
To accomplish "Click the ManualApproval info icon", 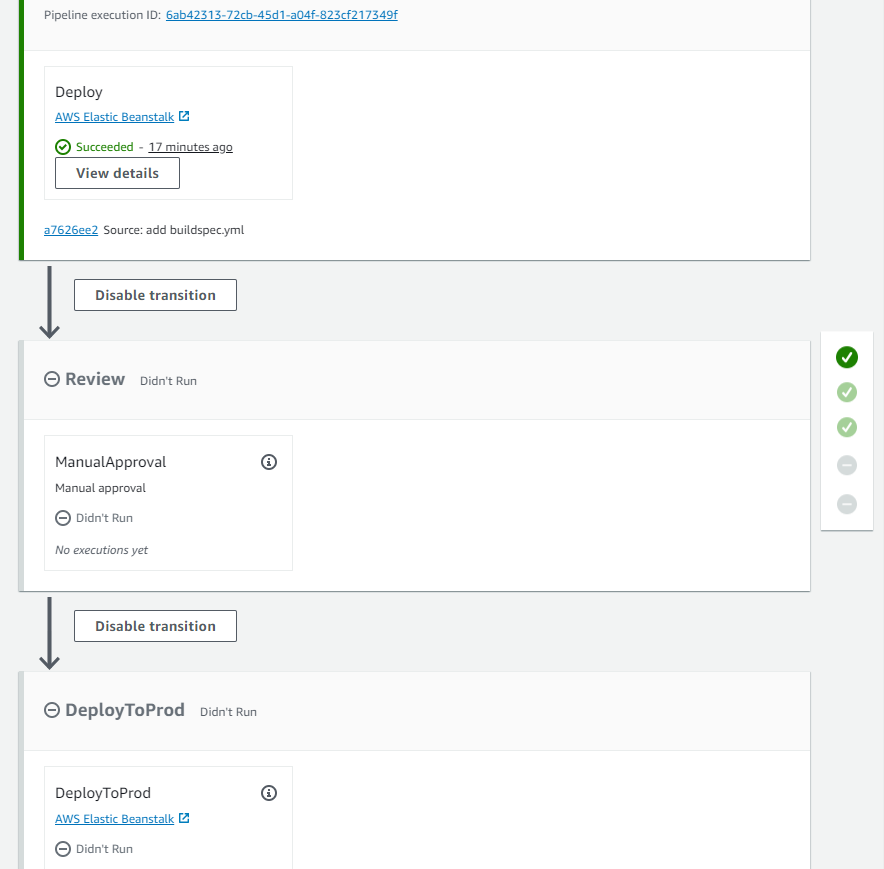I will point(268,462).
